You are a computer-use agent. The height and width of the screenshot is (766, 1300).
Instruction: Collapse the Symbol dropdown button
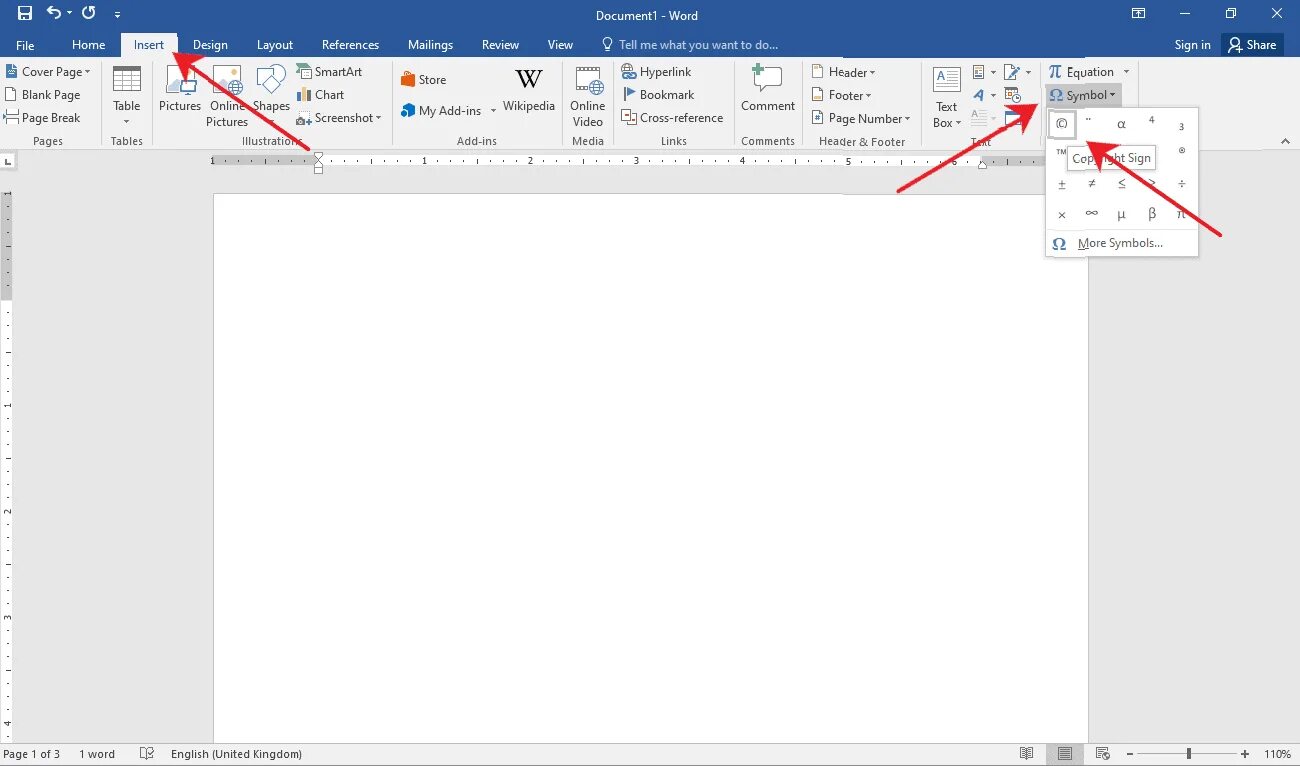coord(1083,95)
